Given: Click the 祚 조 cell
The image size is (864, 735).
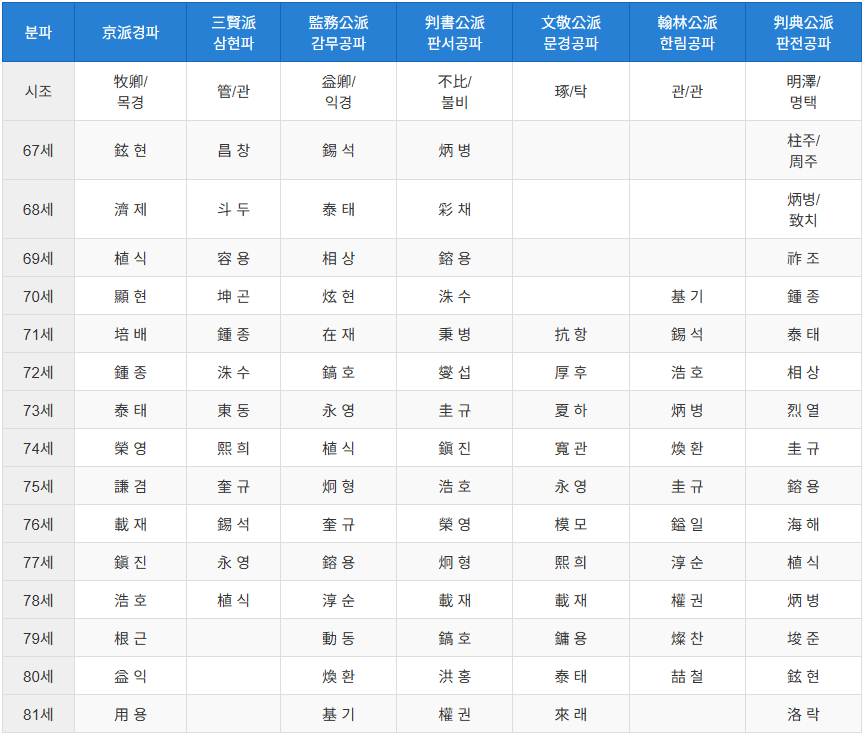Looking at the screenshot, I should [x=803, y=258].
